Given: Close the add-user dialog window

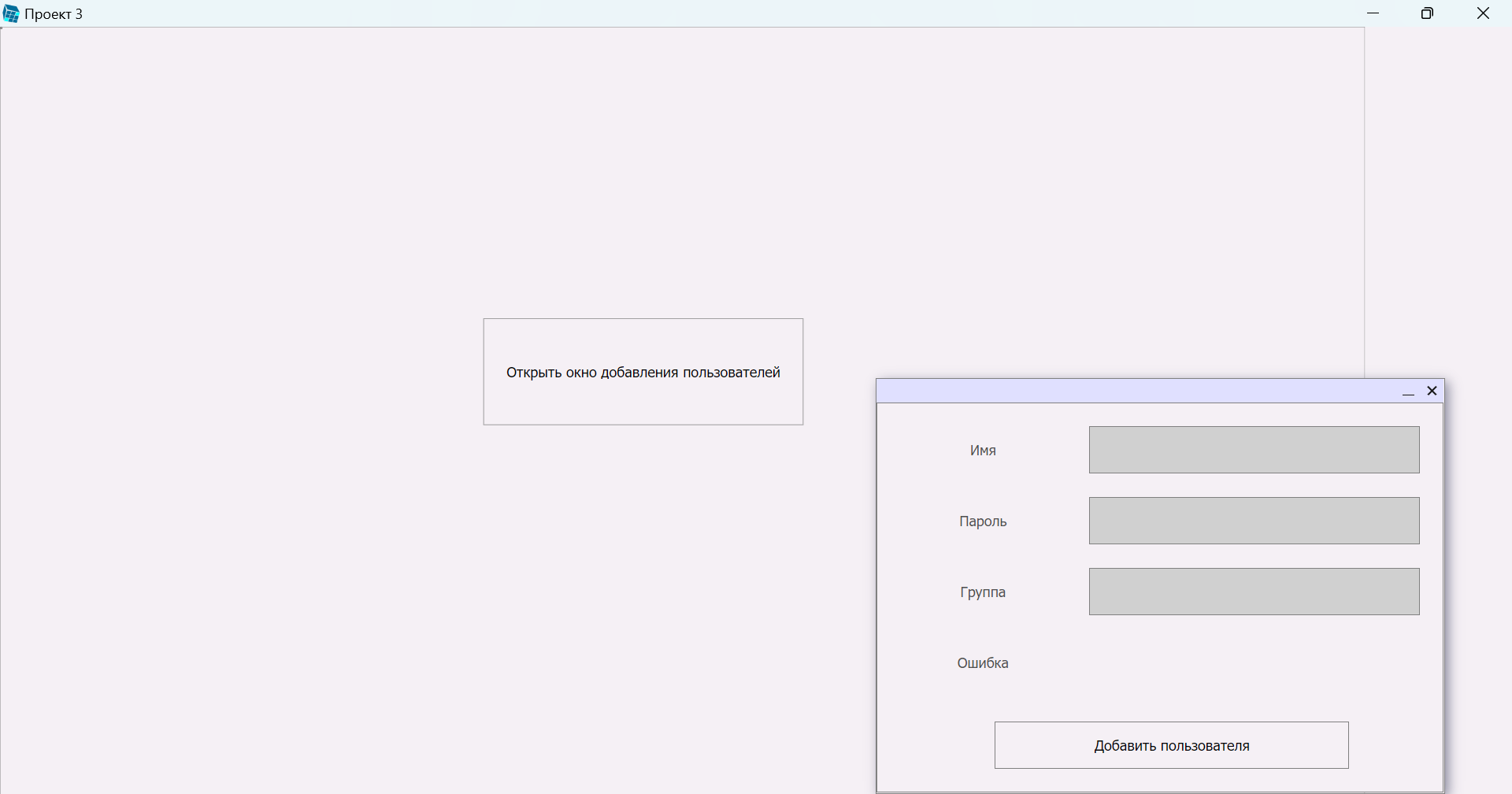Looking at the screenshot, I should [1432, 391].
